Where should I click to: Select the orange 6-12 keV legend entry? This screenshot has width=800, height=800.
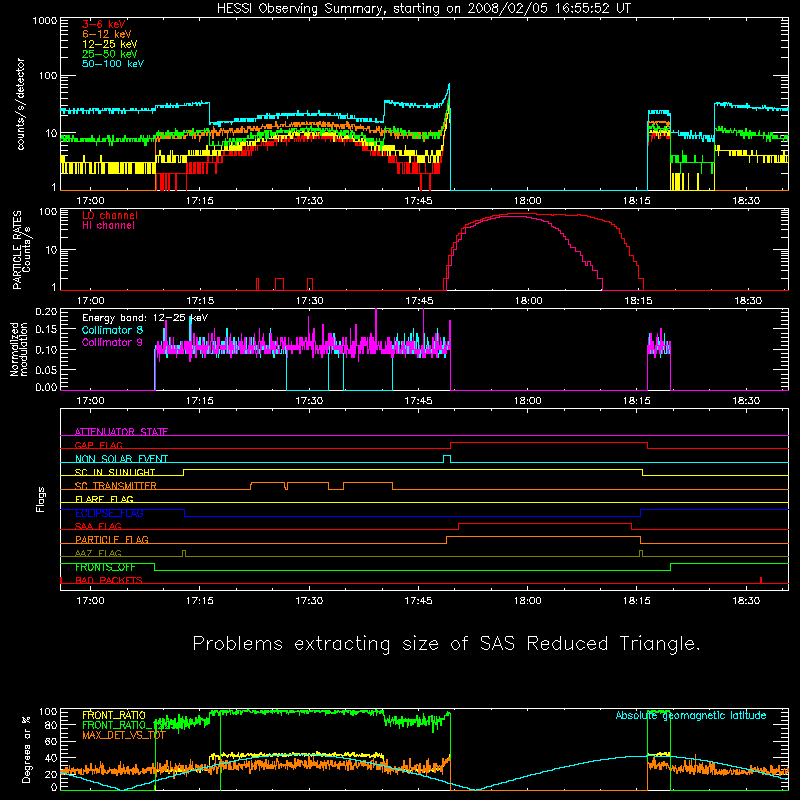(107, 34)
